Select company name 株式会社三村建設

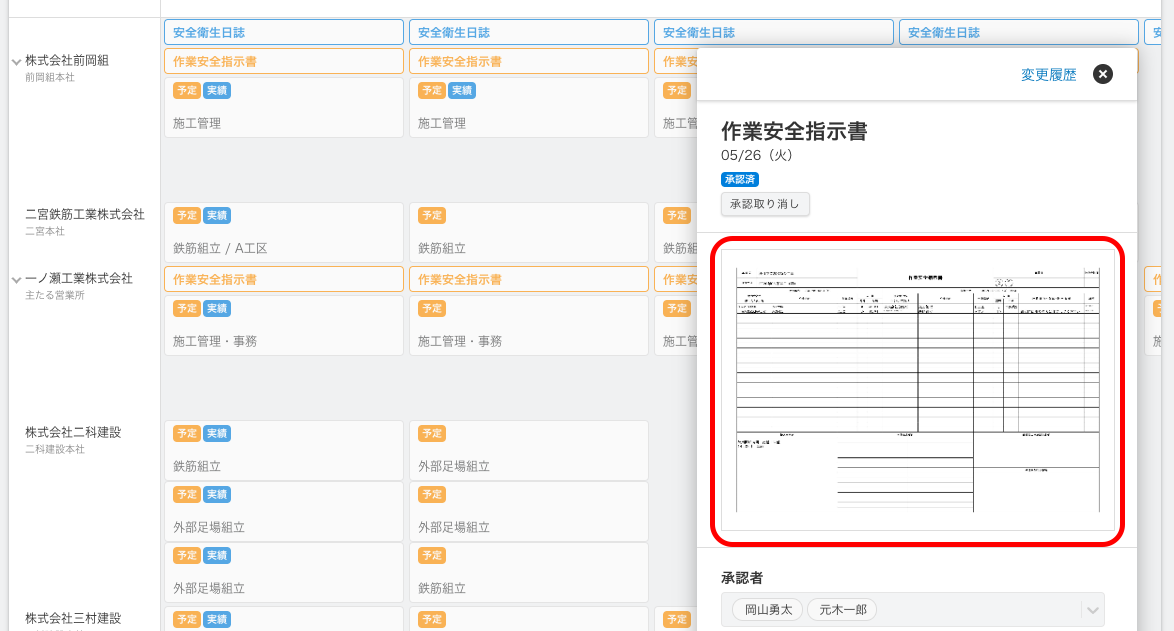[73, 618]
